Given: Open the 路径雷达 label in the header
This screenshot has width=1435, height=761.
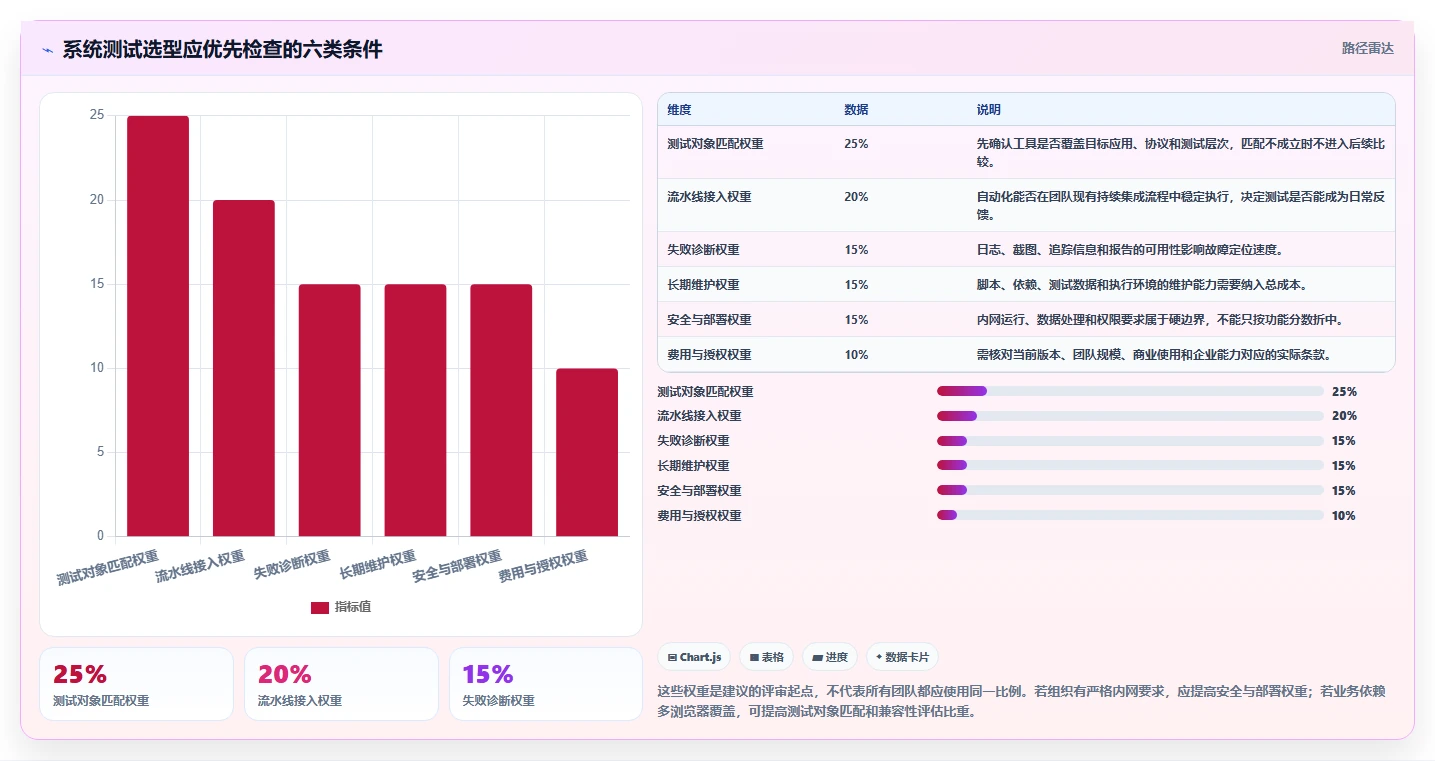Looking at the screenshot, I should 1367,48.
